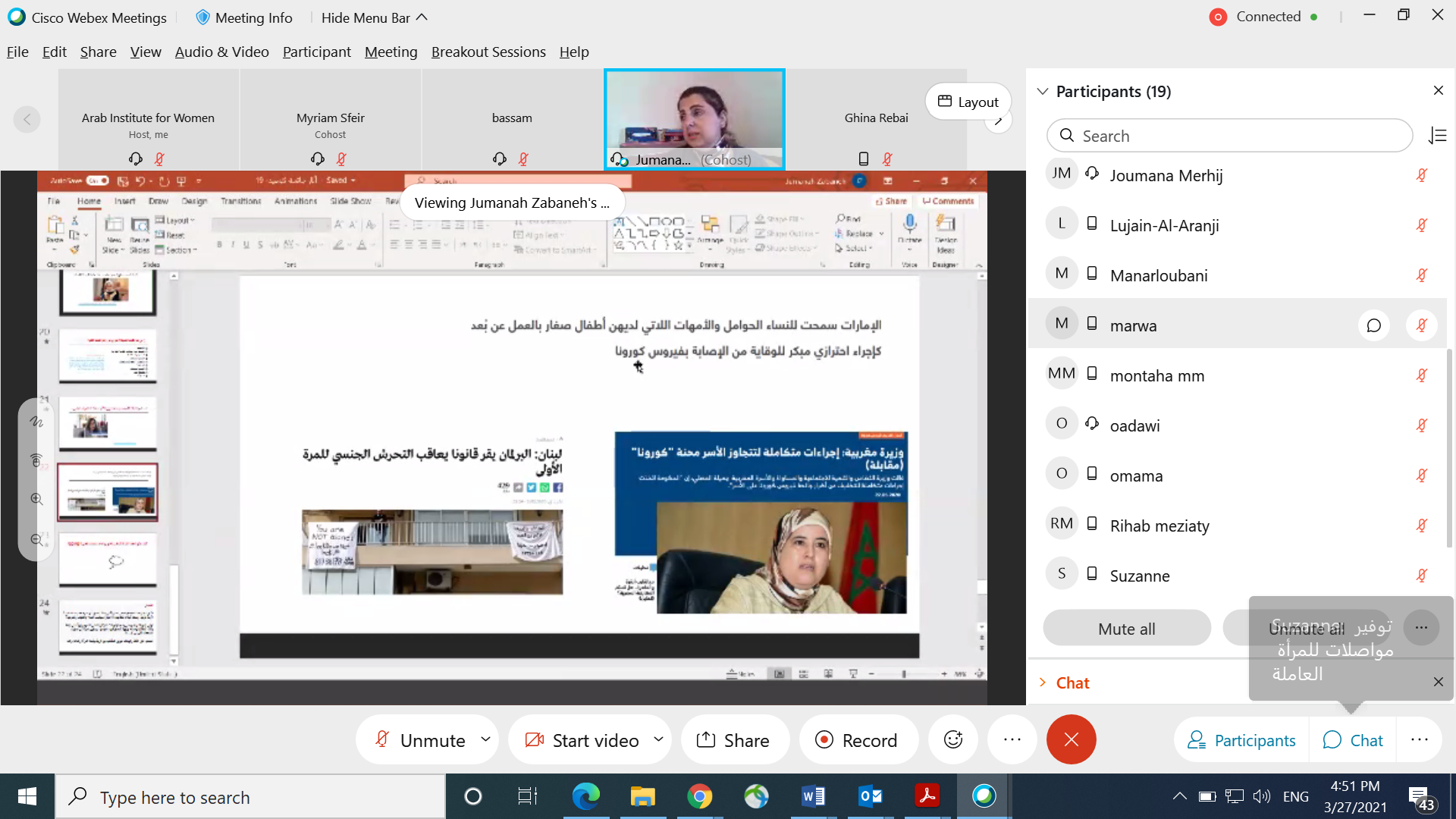Click the Mute all button
Viewport: 1456px width, 819px height.
coord(1126,629)
